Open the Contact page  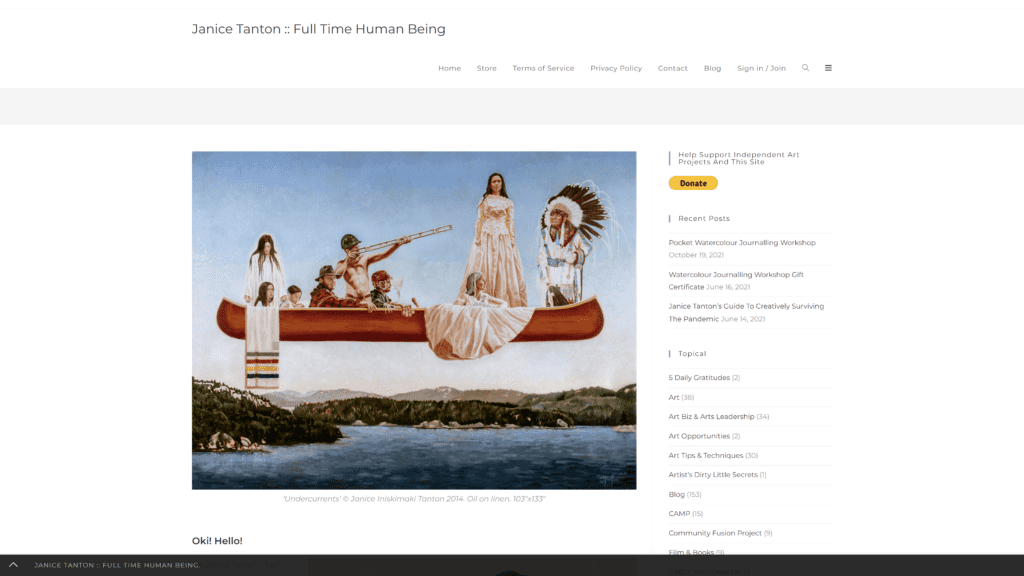pyautogui.click(x=673, y=68)
